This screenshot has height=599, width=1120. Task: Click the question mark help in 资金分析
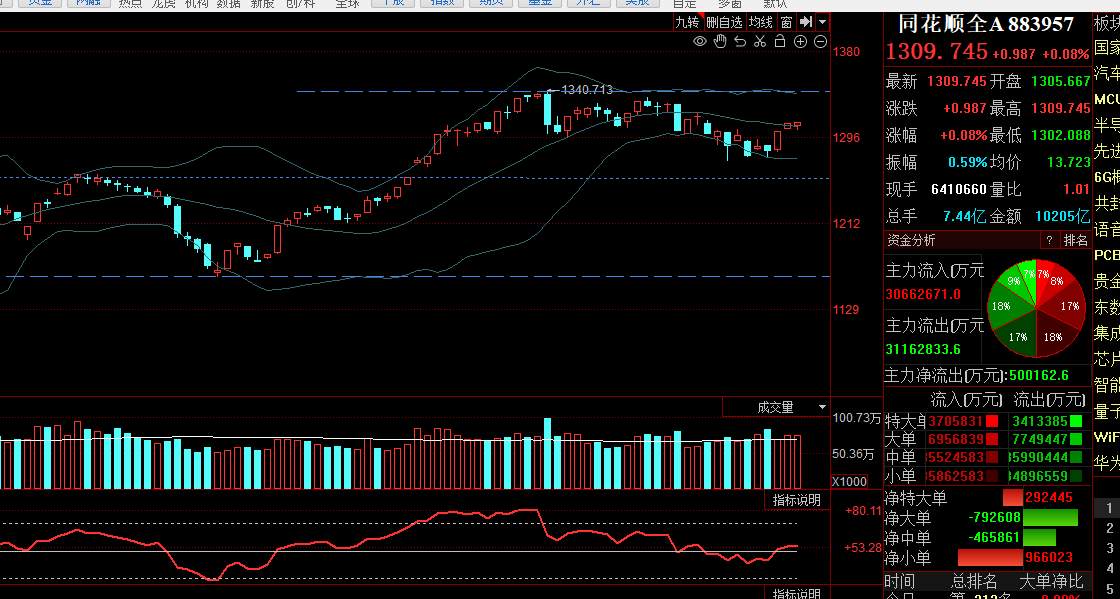coord(1049,241)
